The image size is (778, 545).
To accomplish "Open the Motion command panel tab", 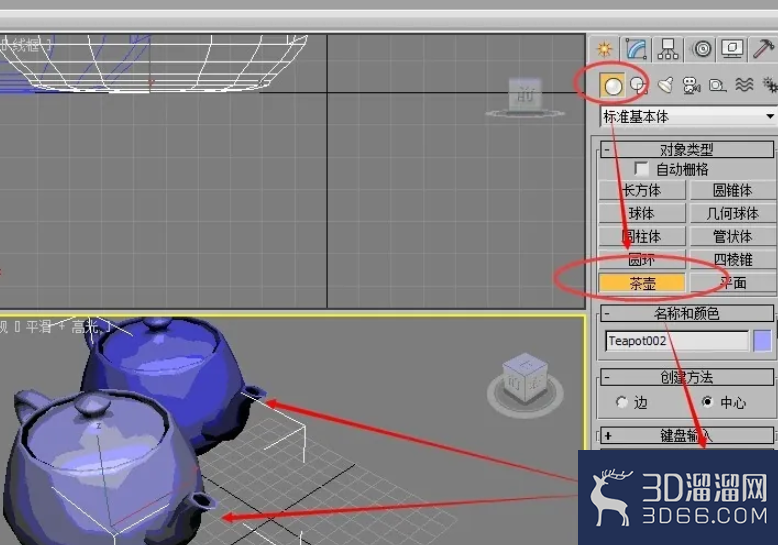I will [x=701, y=49].
